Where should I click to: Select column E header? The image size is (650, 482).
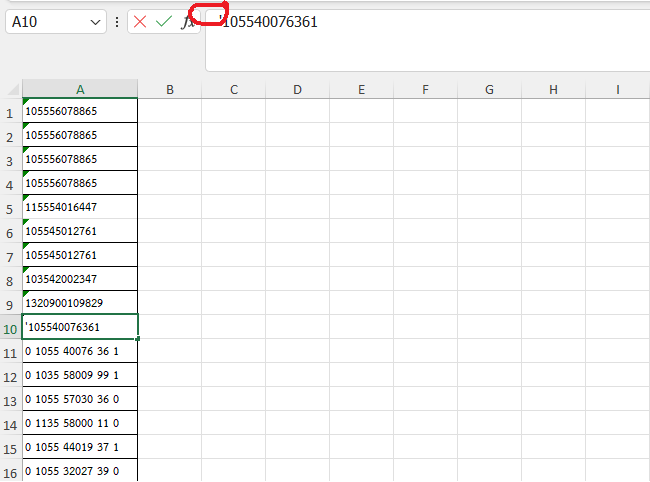(361, 89)
